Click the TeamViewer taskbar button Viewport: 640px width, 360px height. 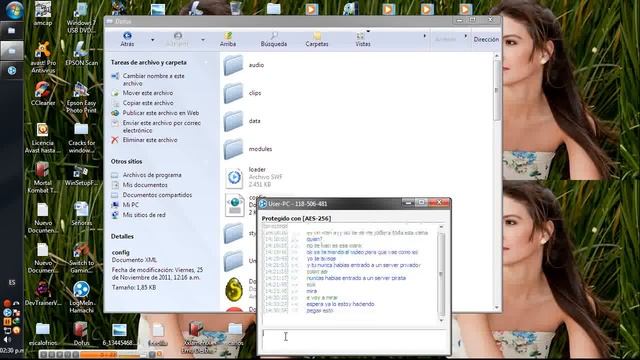(x=11, y=71)
